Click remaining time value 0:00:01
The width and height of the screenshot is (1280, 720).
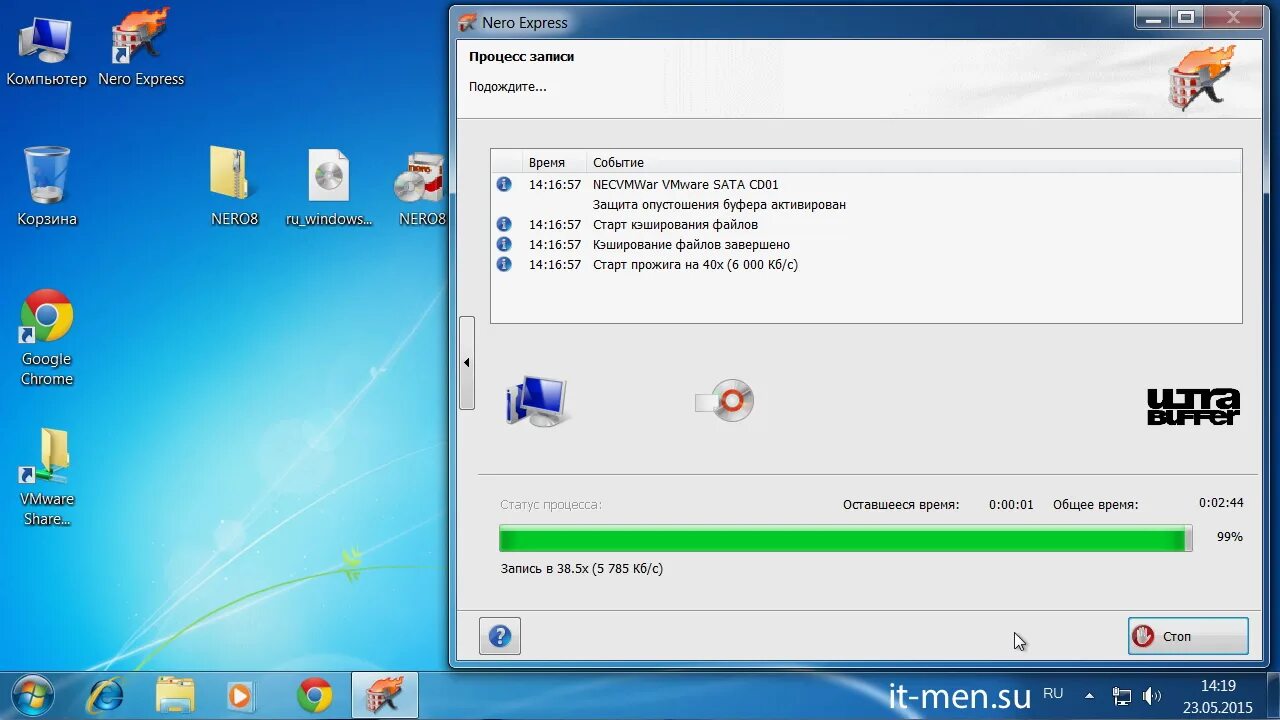1011,505
